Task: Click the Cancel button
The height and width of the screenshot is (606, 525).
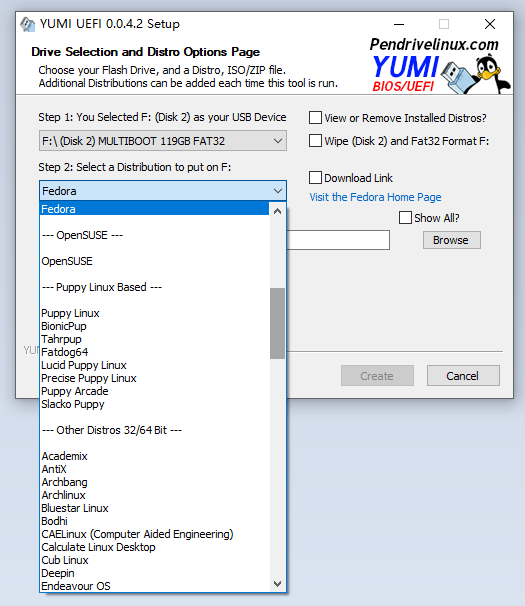Action: point(463,376)
